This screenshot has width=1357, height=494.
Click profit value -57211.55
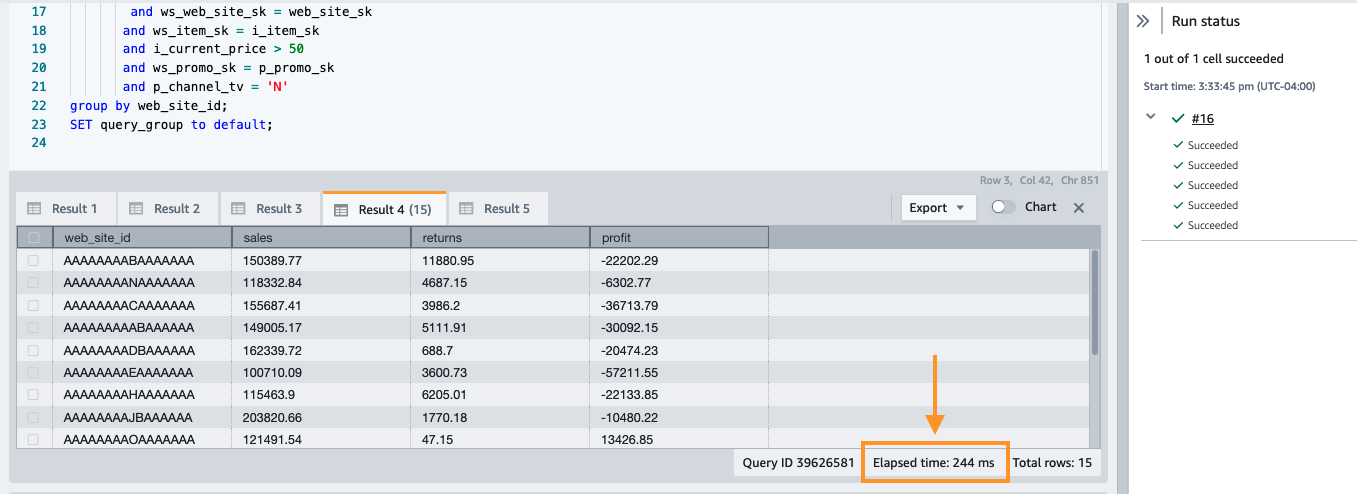[x=630, y=372]
